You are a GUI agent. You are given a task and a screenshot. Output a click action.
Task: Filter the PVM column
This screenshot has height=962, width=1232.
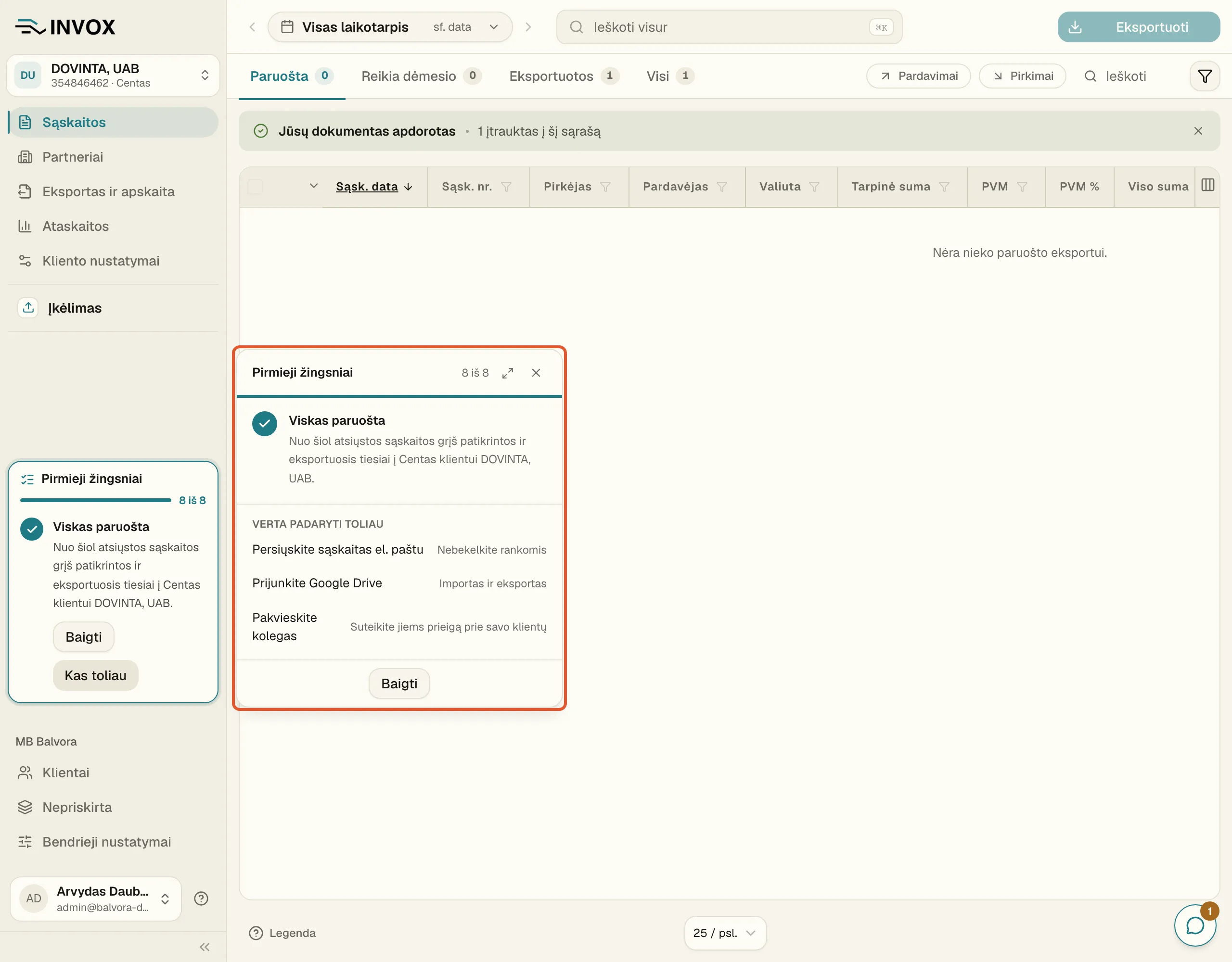point(1022,187)
